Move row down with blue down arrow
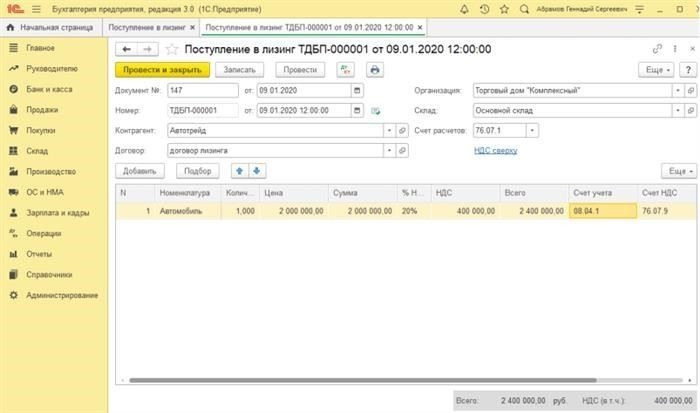700x413 pixels. [x=256, y=171]
